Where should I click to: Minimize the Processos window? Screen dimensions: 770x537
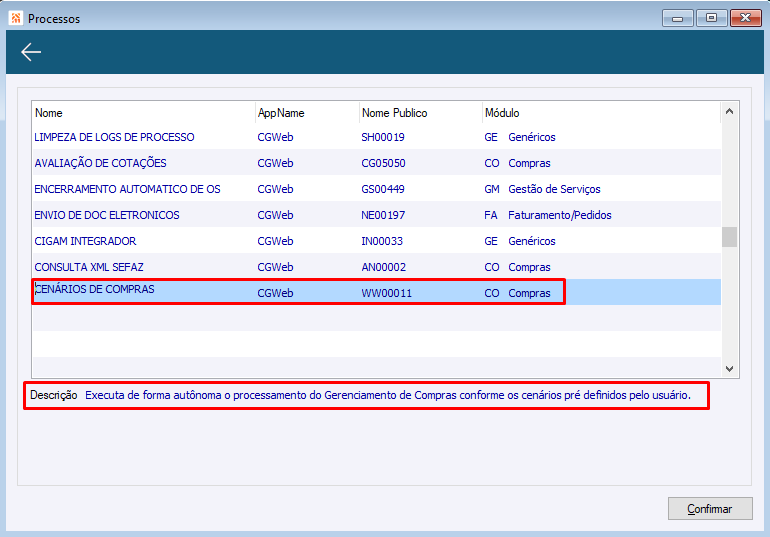coord(678,18)
